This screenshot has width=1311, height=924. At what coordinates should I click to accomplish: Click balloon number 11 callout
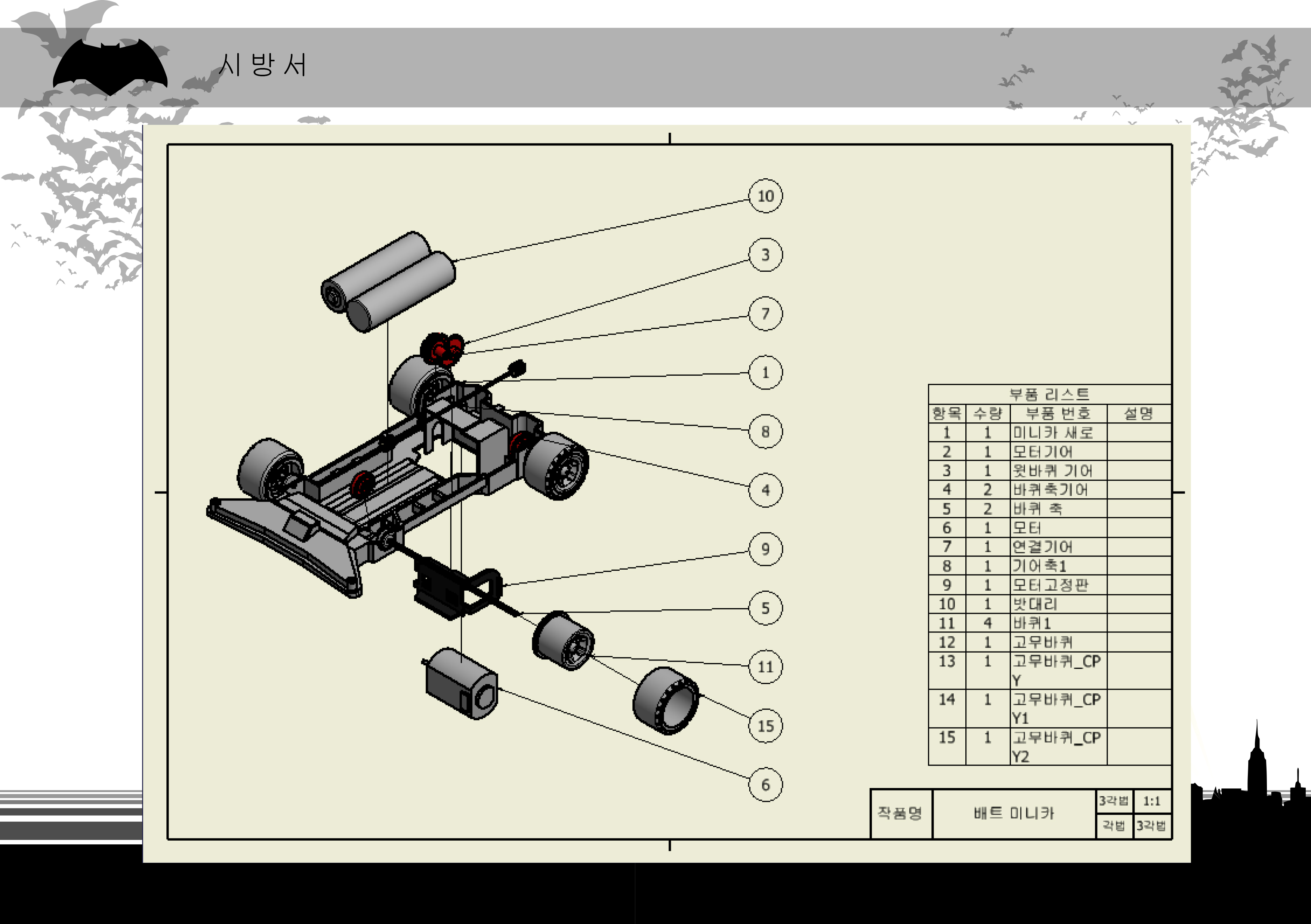(765, 666)
